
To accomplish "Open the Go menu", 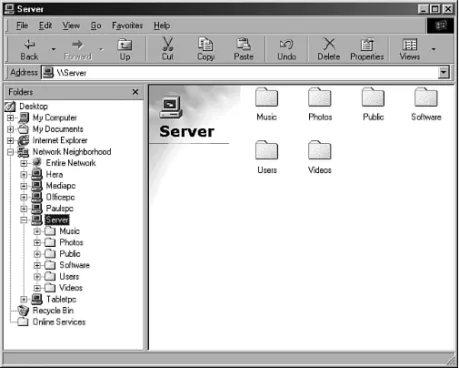I will (x=96, y=26).
